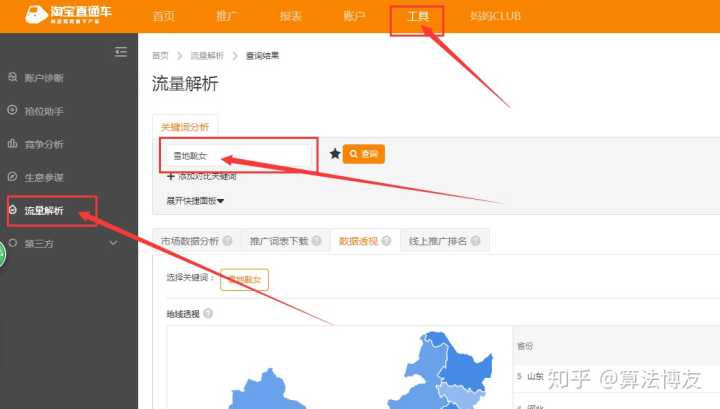The height and width of the screenshot is (409, 720).
Task: Collapse the sidebar with the menu fold icon
Action: tap(121, 51)
